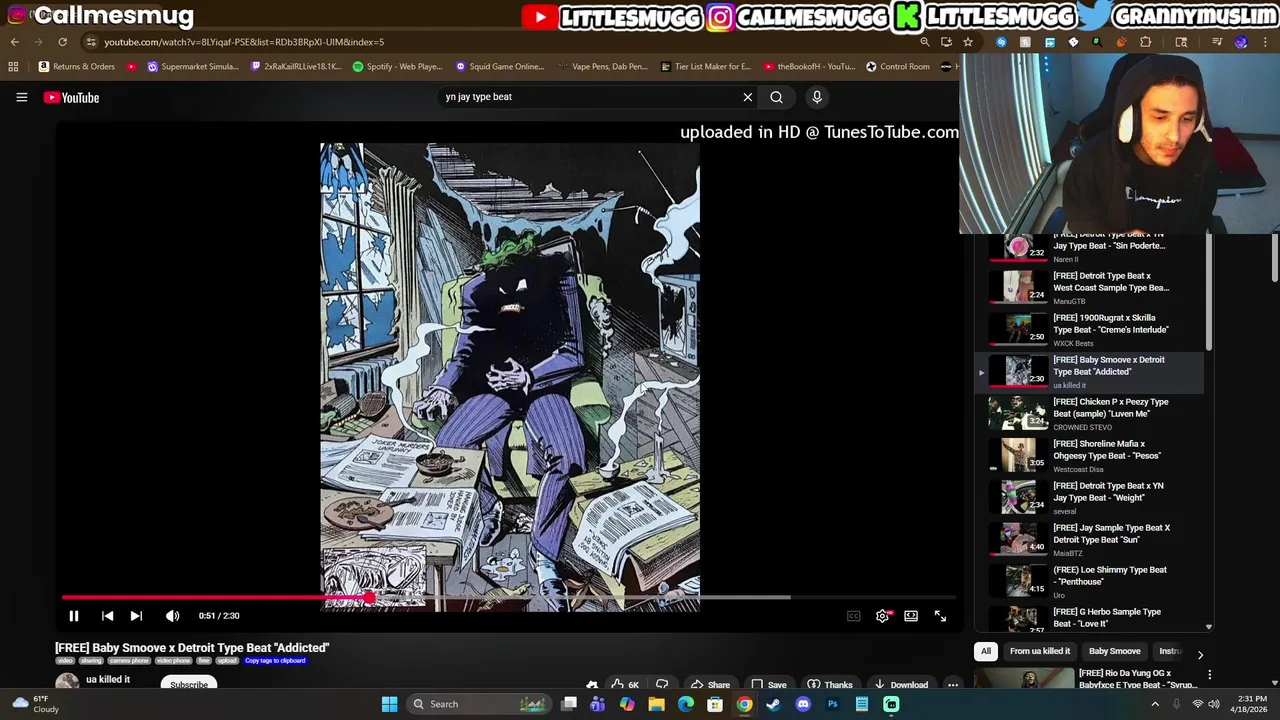Viewport: 1280px width, 720px height.
Task: Skip to the next video in the playlist
Action: click(x=136, y=616)
